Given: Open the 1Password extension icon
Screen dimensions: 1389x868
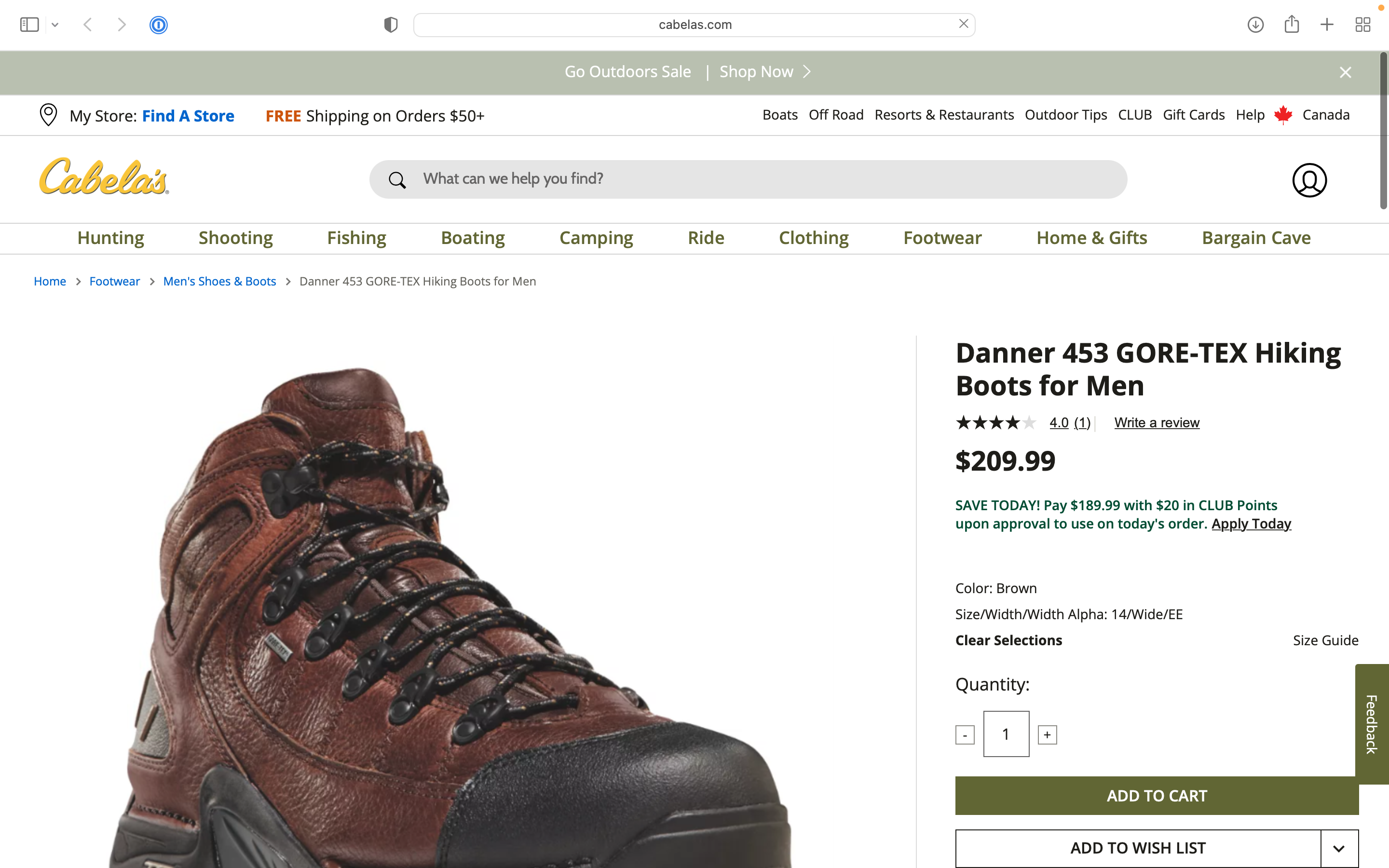Looking at the screenshot, I should (158, 25).
